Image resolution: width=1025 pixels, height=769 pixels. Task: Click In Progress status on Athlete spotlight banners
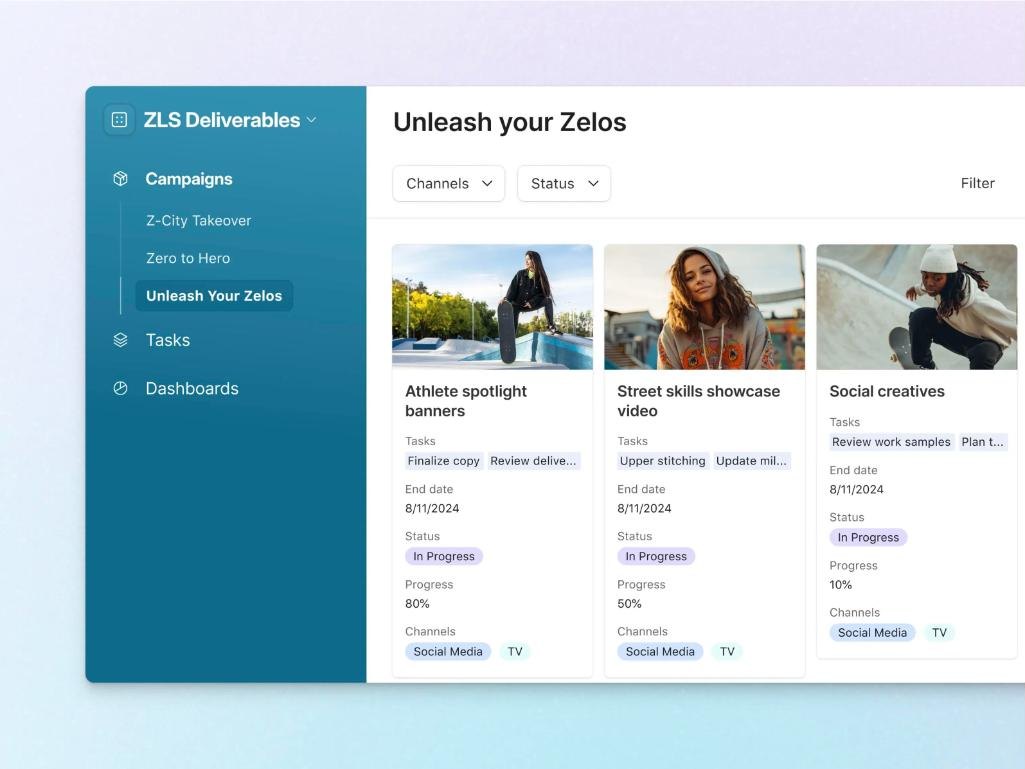click(x=444, y=556)
